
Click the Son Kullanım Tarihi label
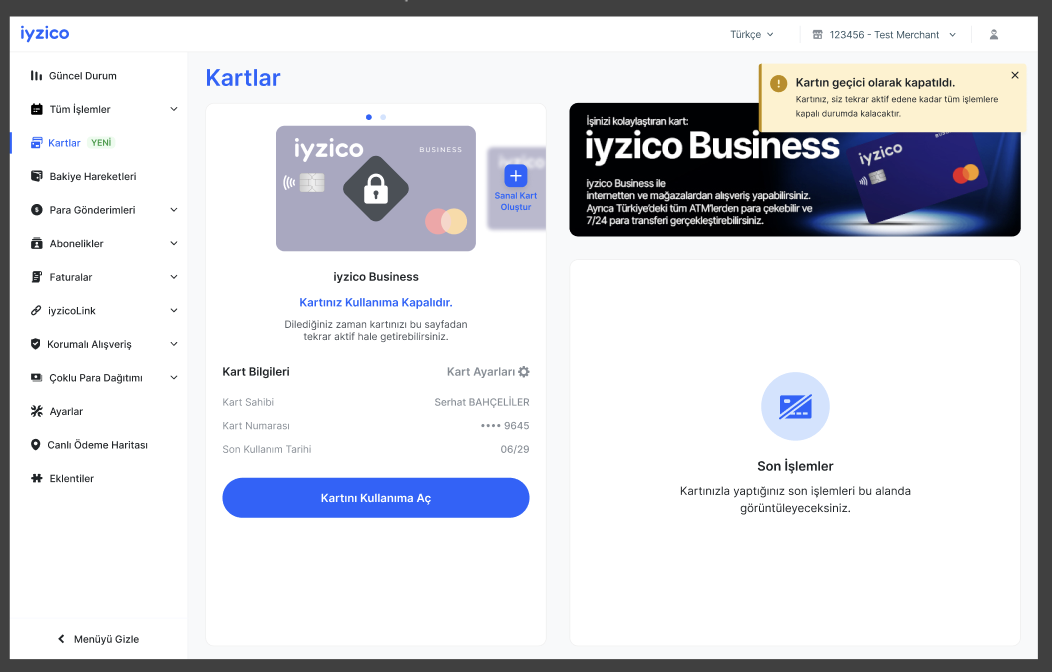pos(267,449)
